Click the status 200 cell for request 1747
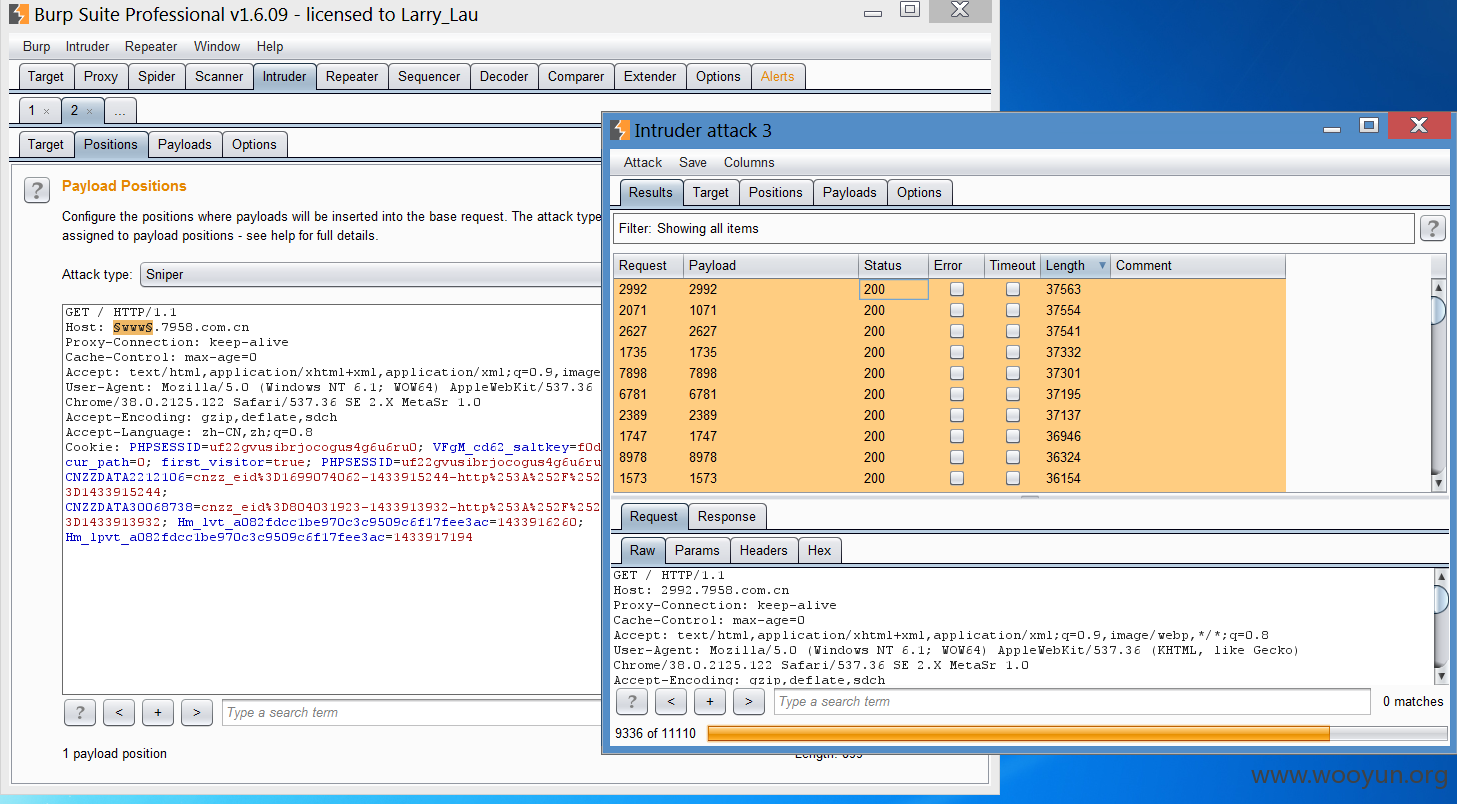The width and height of the screenshot is (1457, 804). pos(893,436)
